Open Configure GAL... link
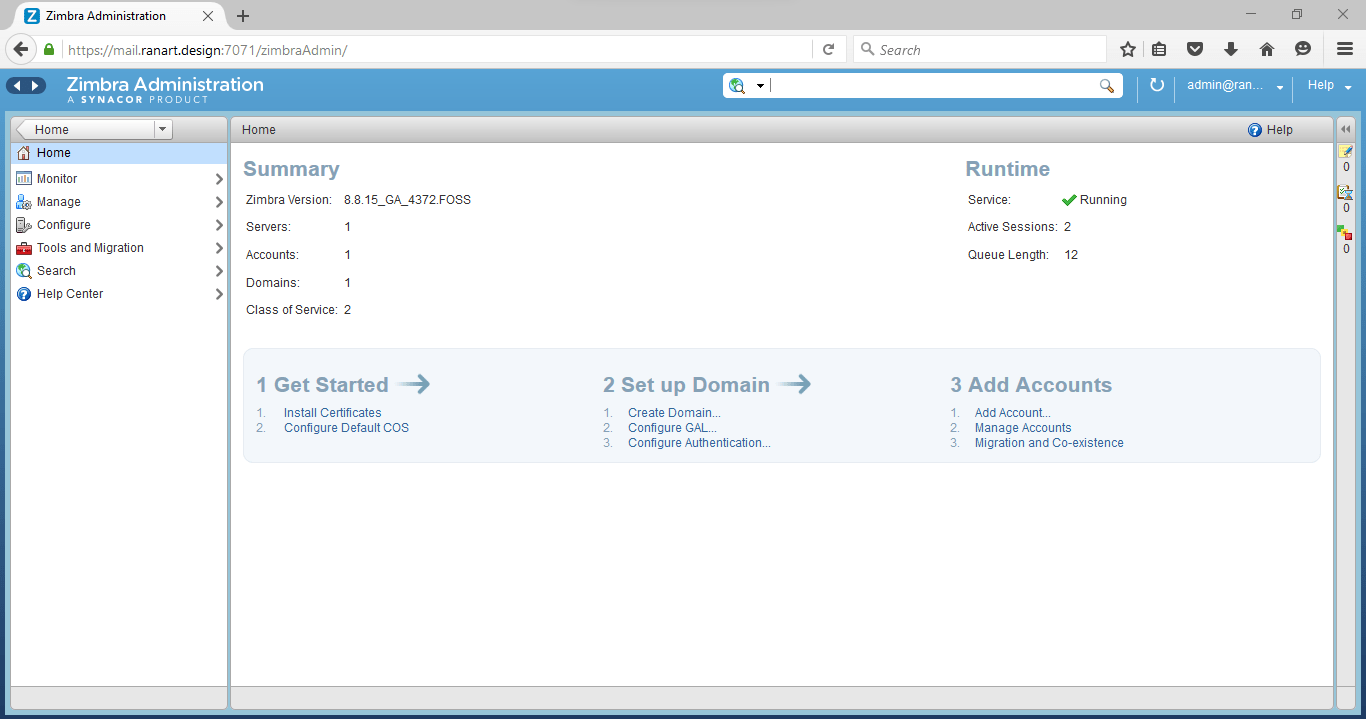The height and width of the screenshot is (719, 1366). point(672,428)
